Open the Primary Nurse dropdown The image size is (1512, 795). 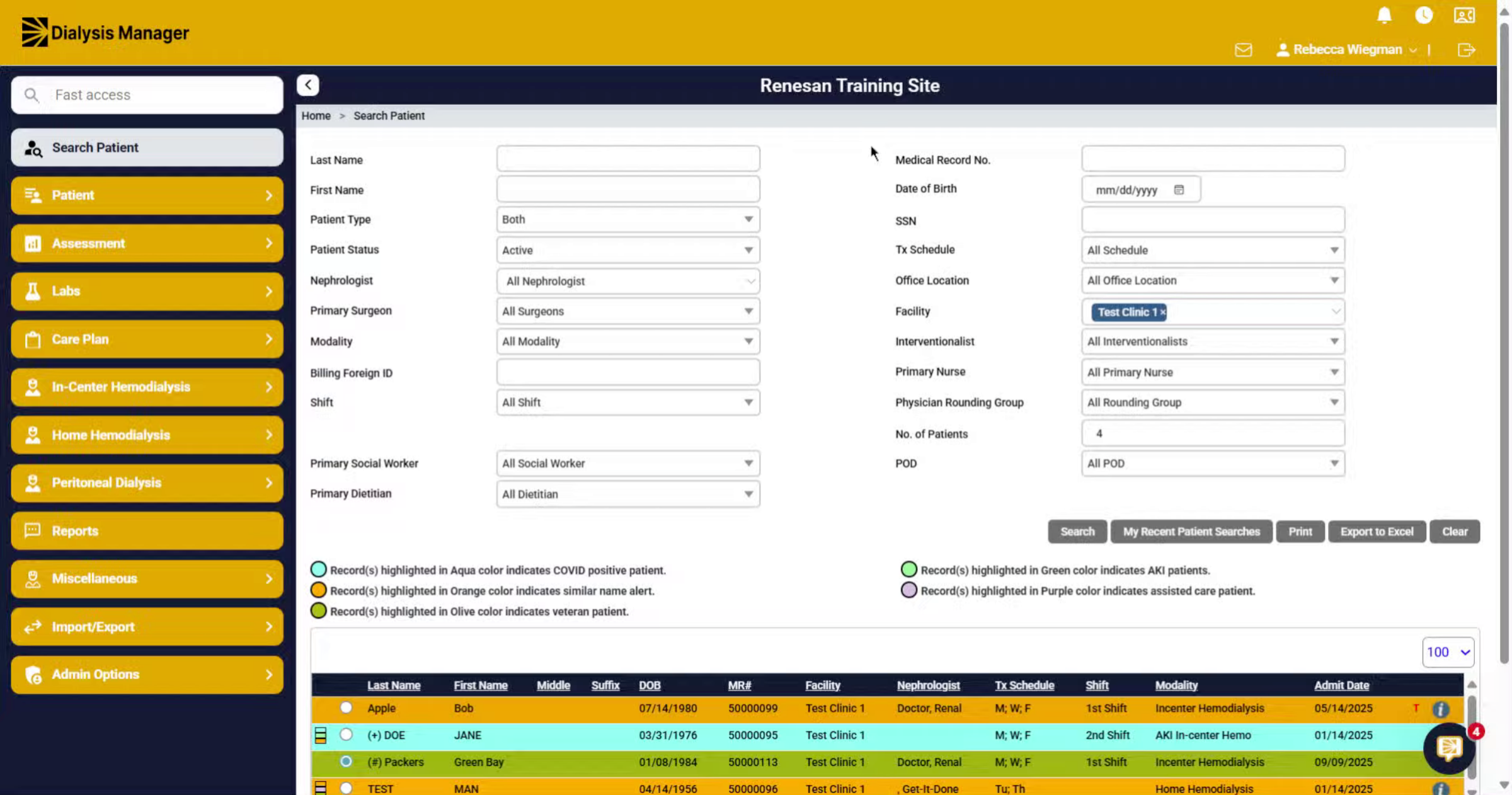[1213, 372]
